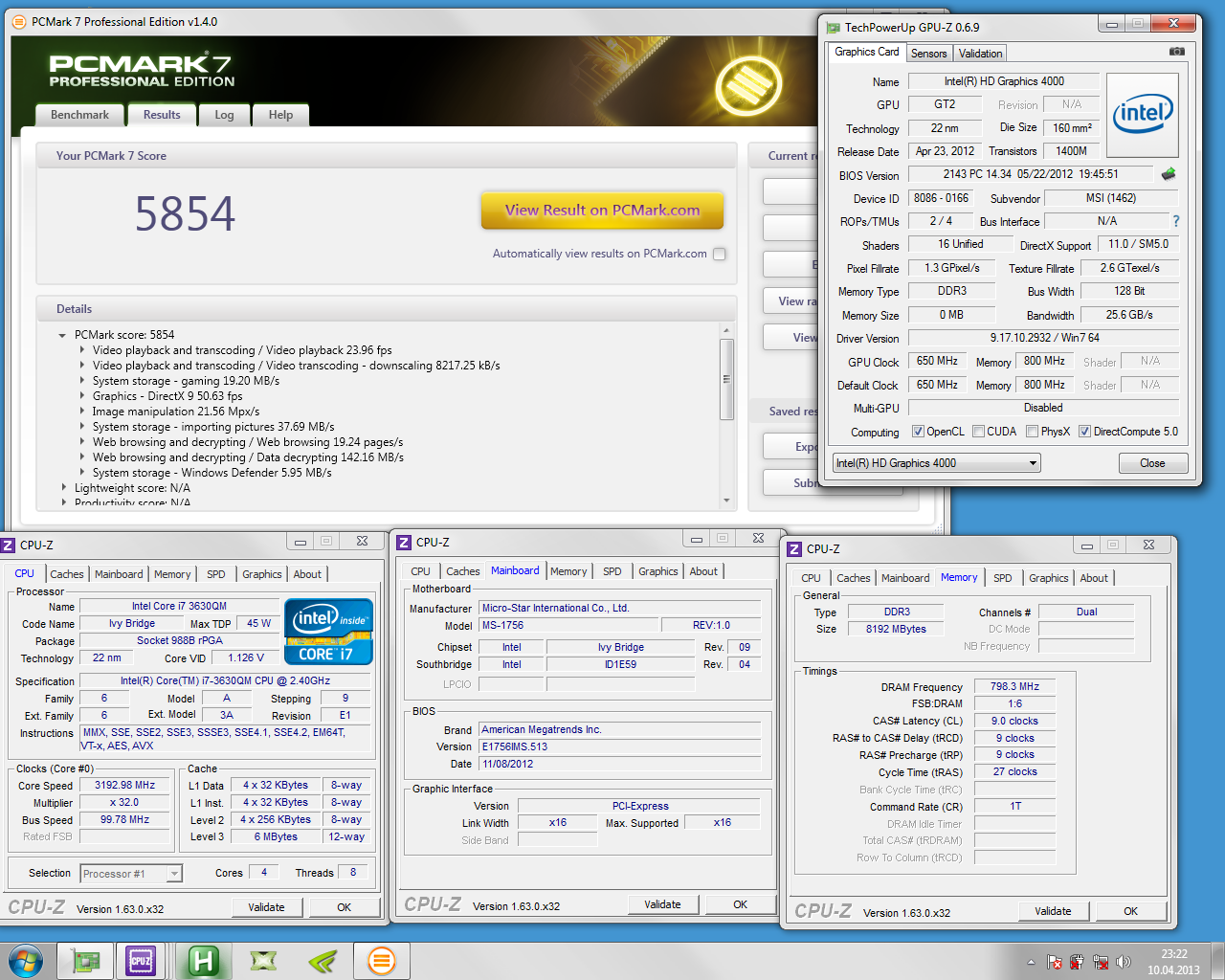Click the network tray icon

pos(1101,962)
